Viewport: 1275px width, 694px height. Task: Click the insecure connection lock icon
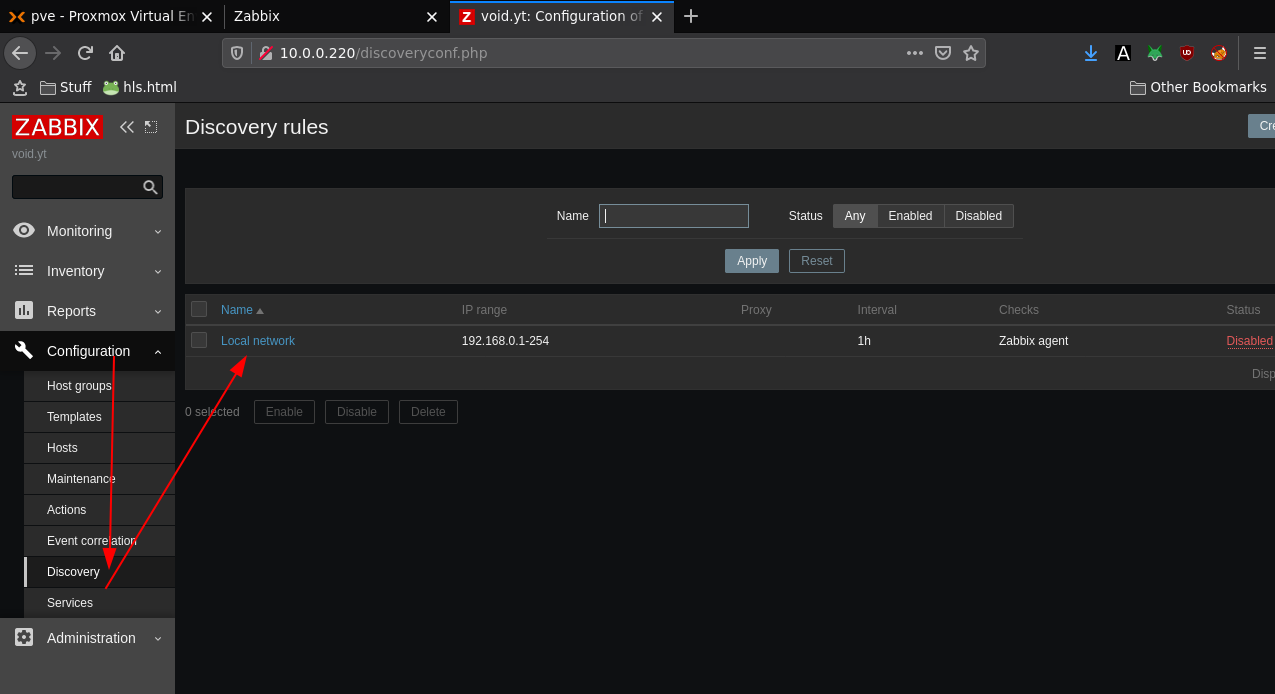point(265,53)
